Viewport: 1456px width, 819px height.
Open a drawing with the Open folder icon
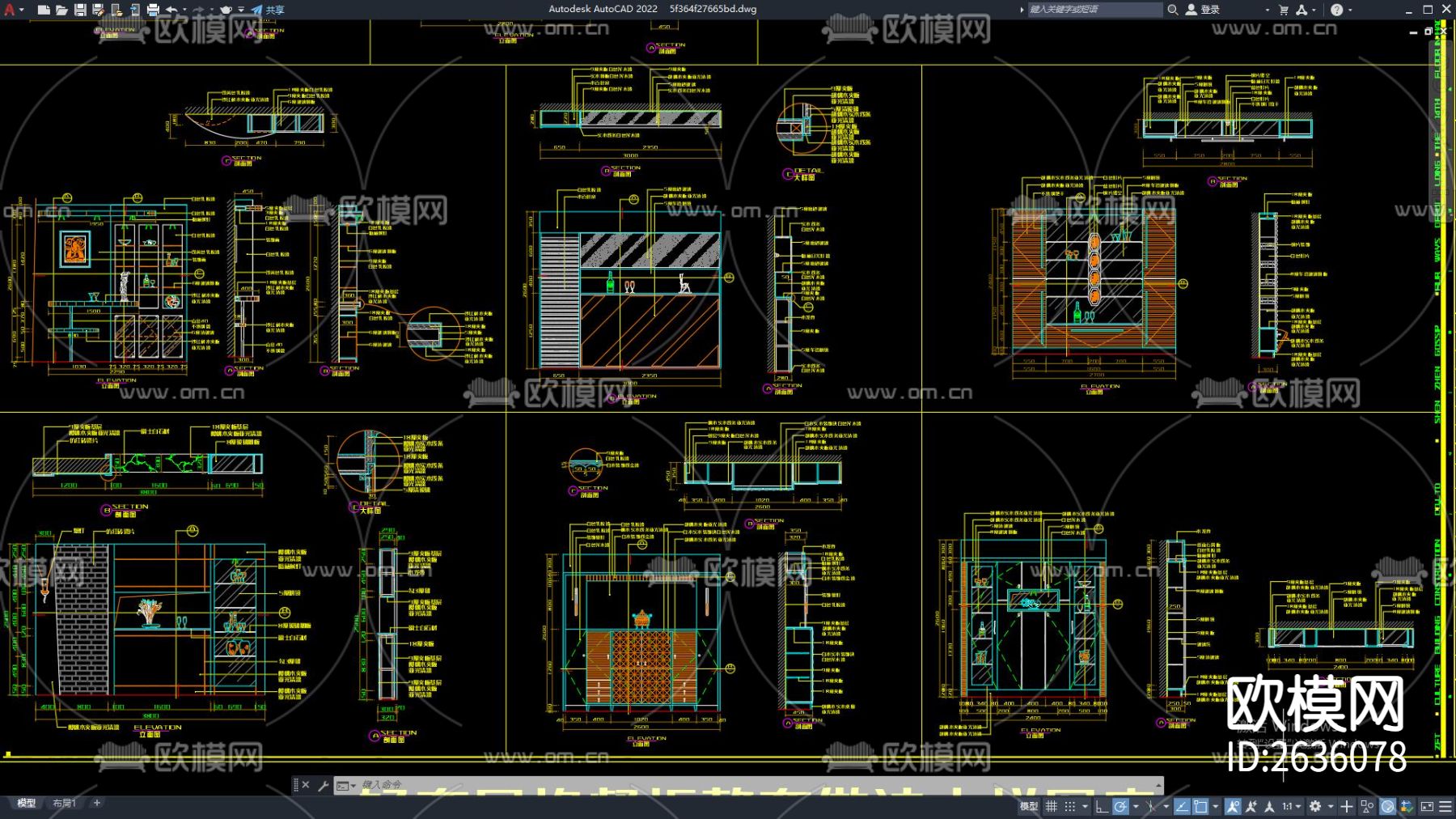[x=61, y=10]
